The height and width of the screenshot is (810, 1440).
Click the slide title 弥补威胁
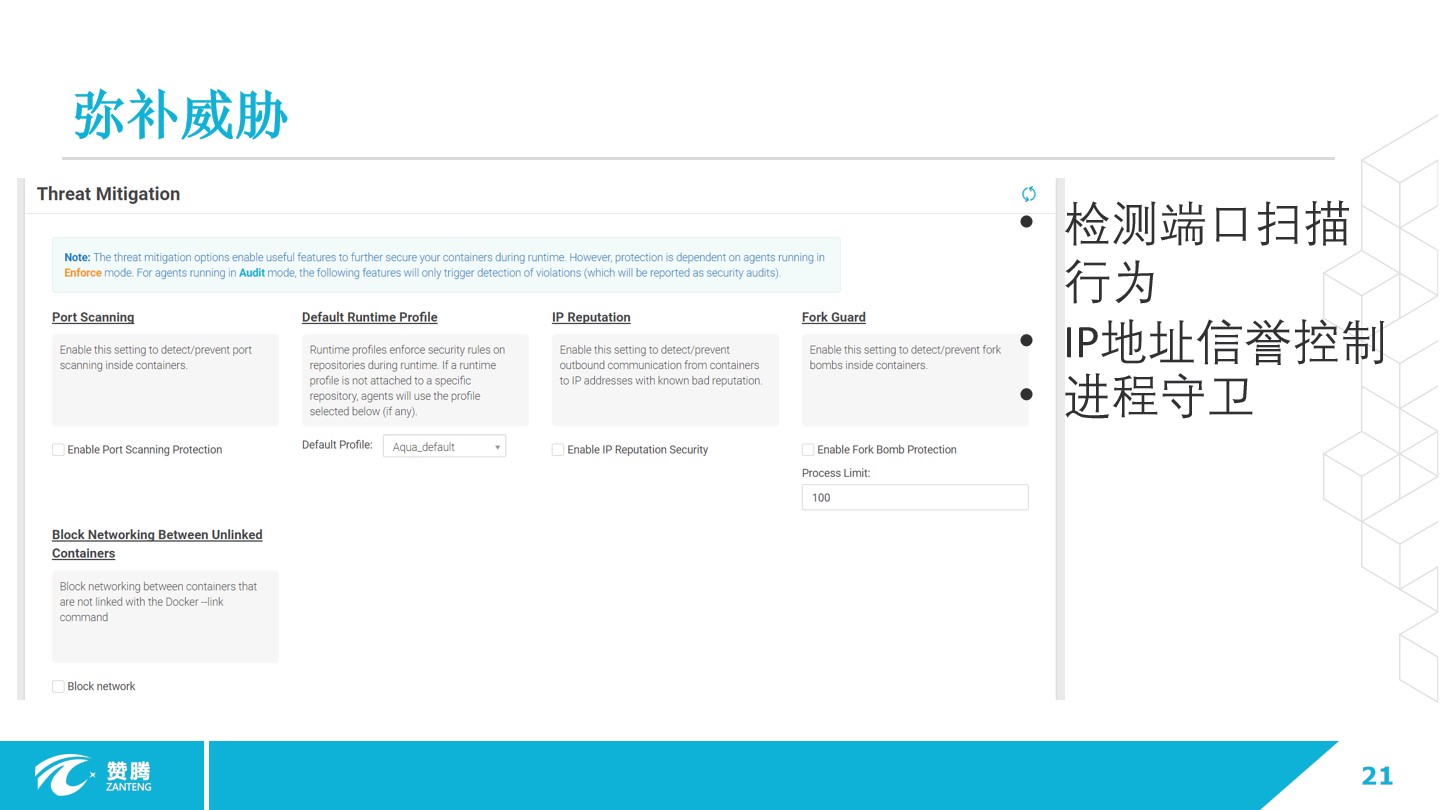point(181,114)
